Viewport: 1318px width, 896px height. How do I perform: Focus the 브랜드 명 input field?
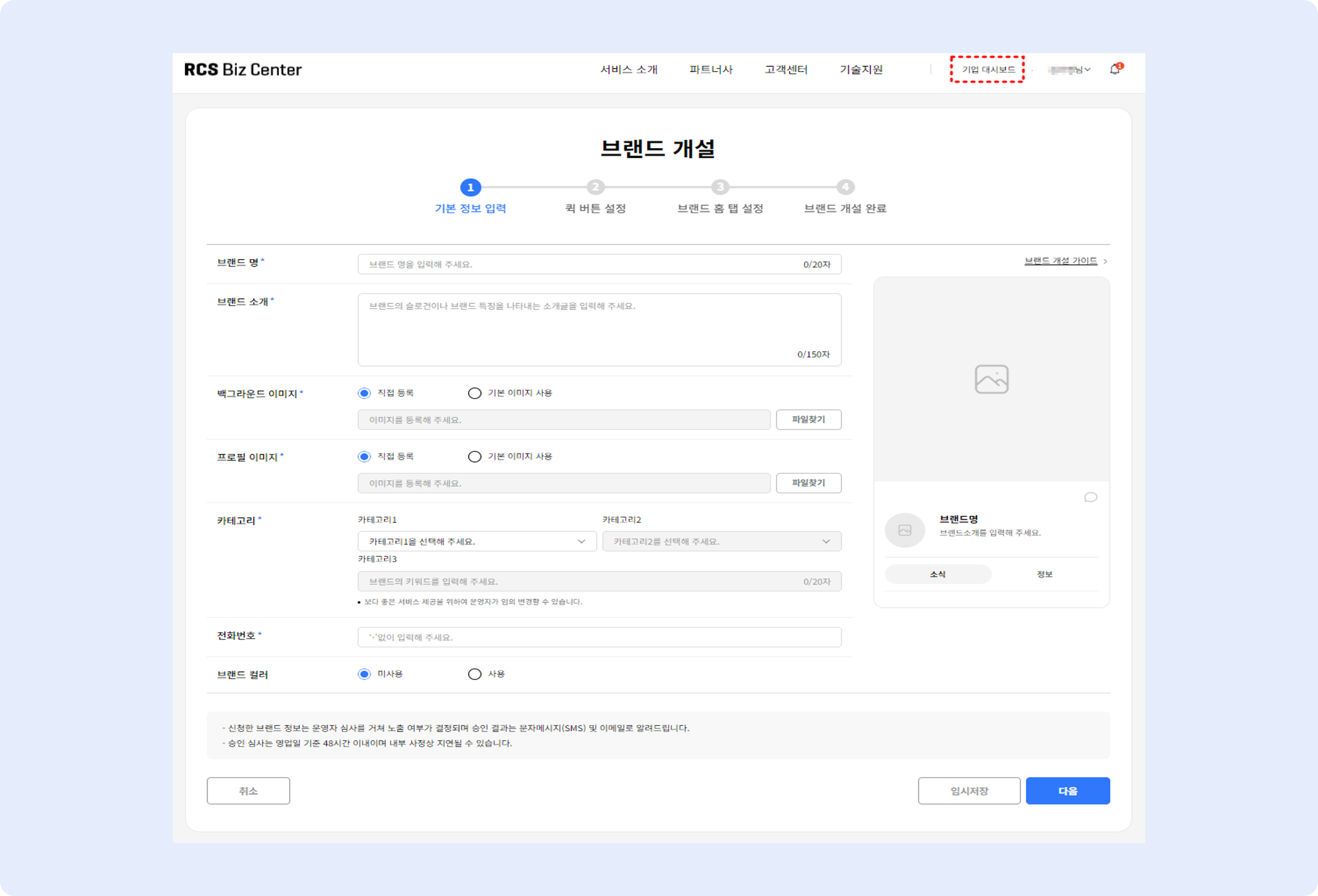[599, 264]
